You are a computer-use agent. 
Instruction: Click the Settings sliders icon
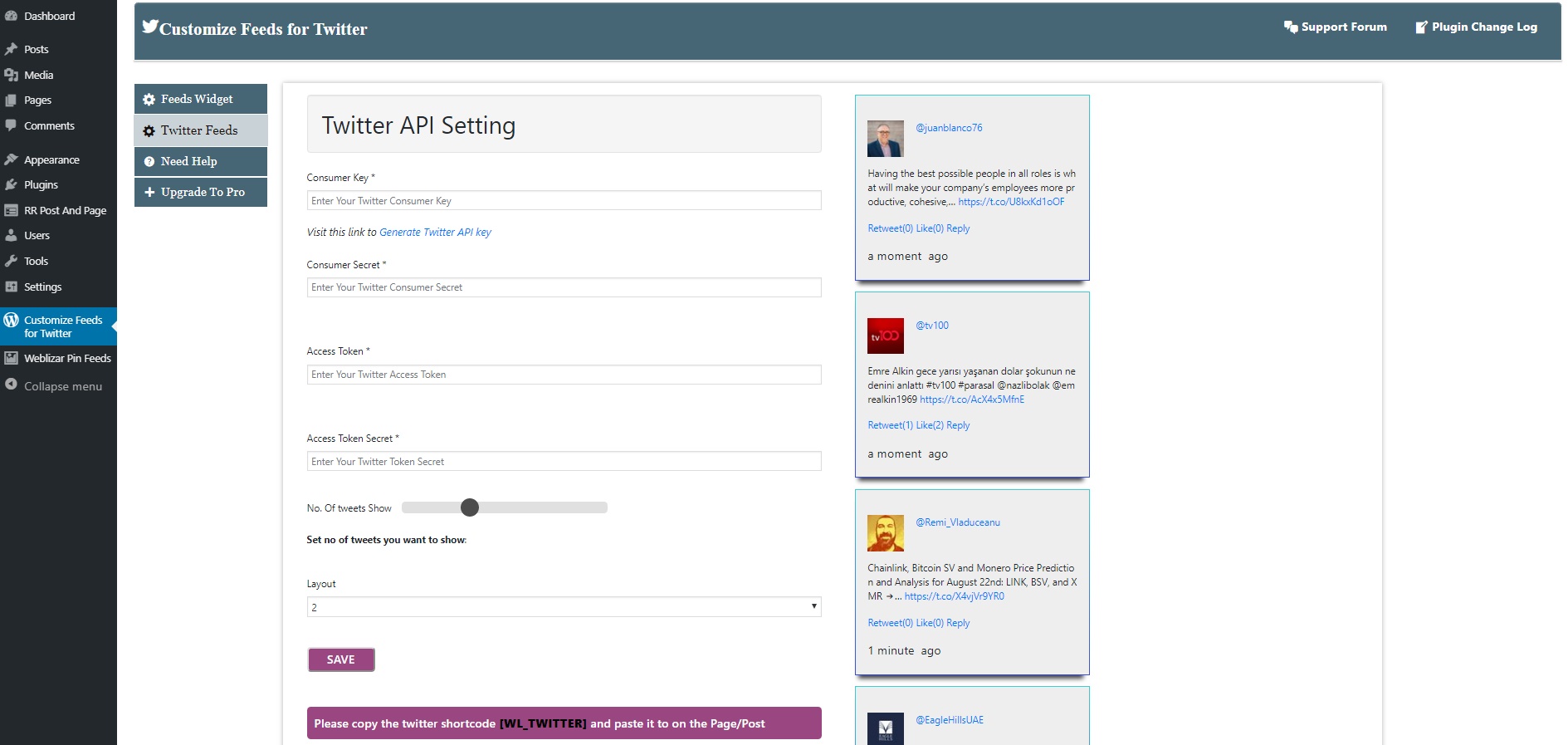11,287
